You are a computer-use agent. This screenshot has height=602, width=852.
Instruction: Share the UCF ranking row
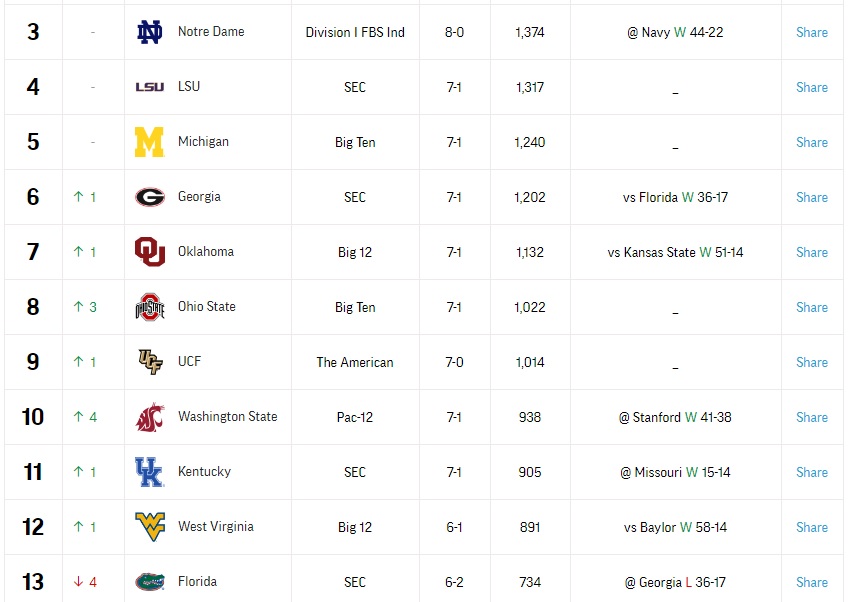pyautogui.click(x=812, y=362)
